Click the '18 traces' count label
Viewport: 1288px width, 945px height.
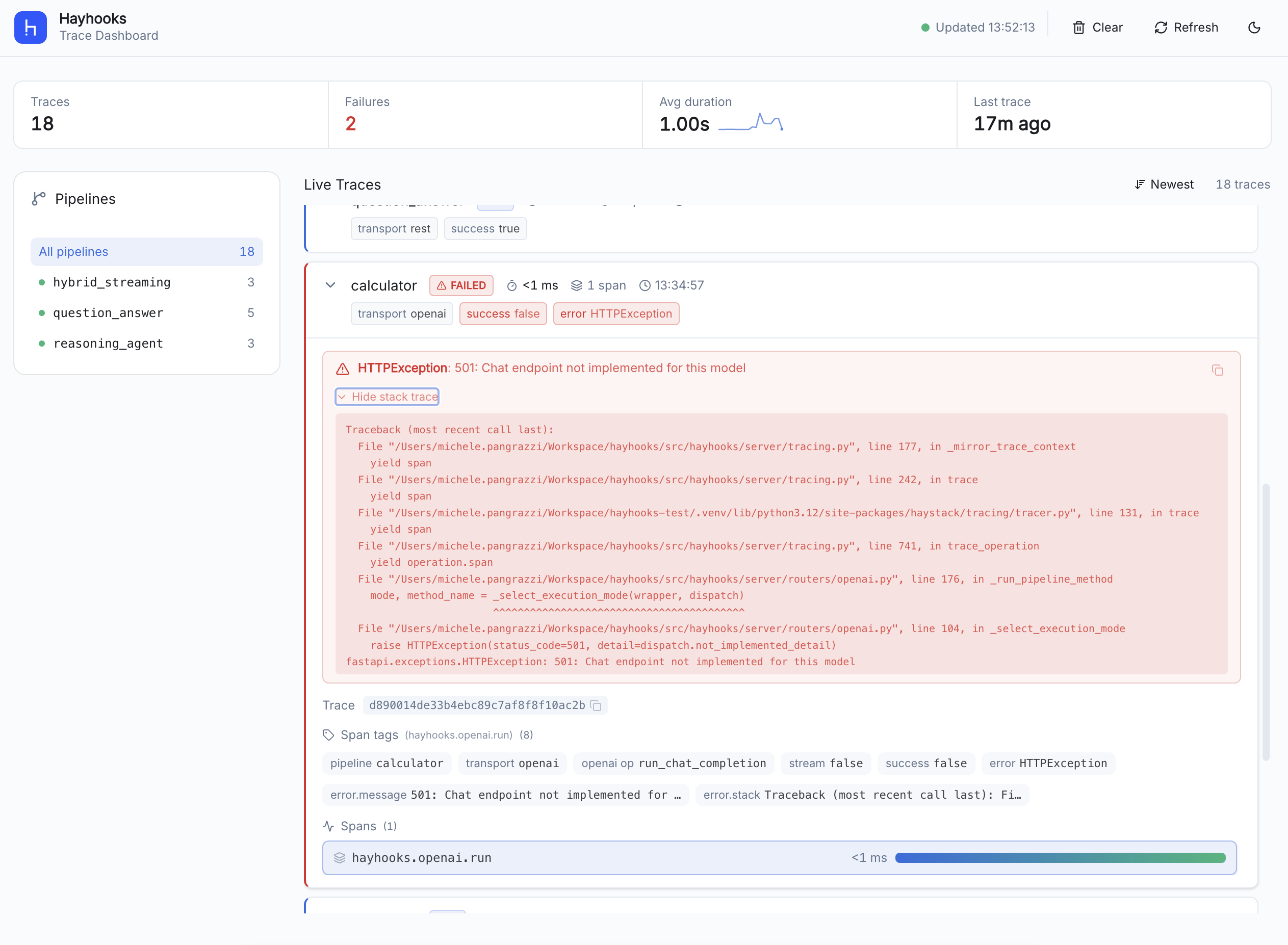point(1243,184)
